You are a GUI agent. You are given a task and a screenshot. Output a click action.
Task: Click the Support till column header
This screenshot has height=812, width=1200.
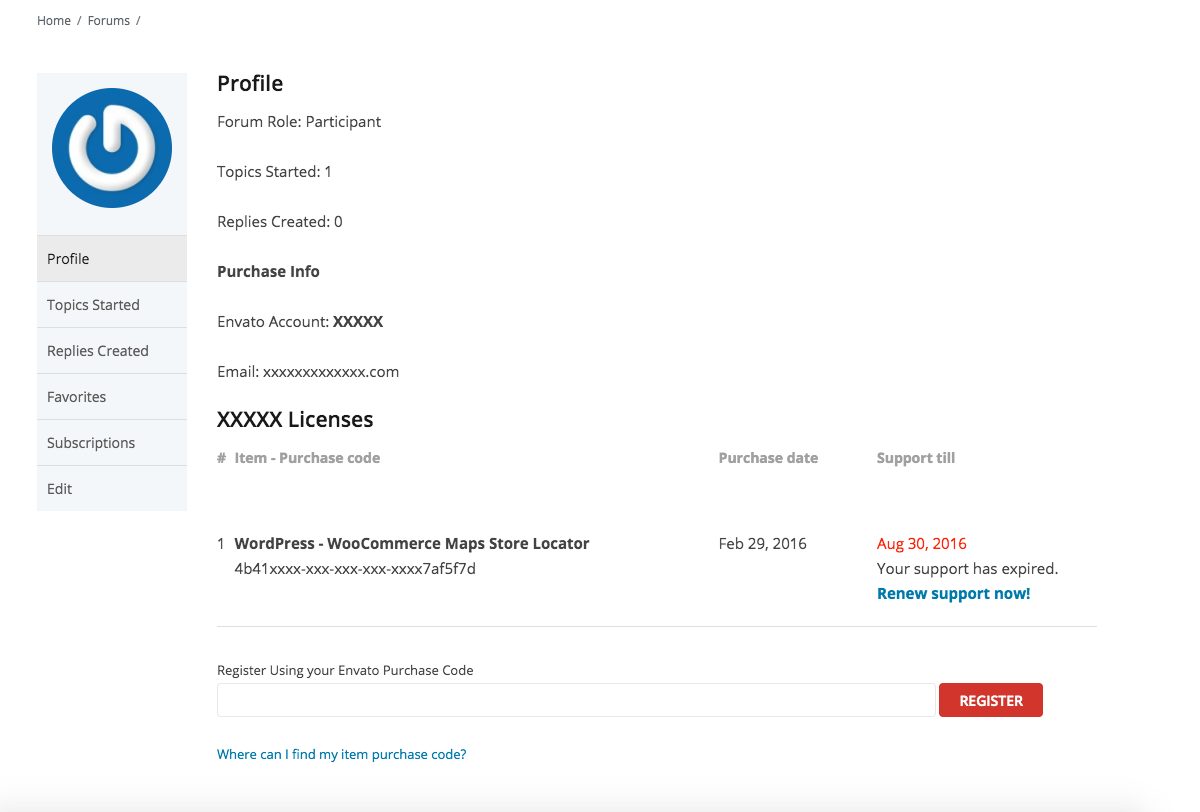[916, 458]
